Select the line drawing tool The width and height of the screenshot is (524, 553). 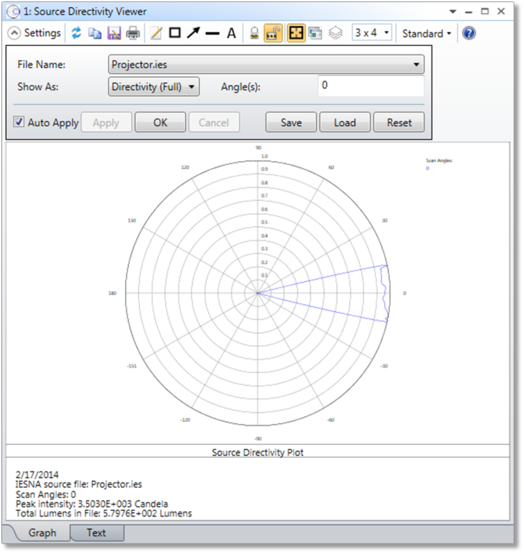coord(212,34)
